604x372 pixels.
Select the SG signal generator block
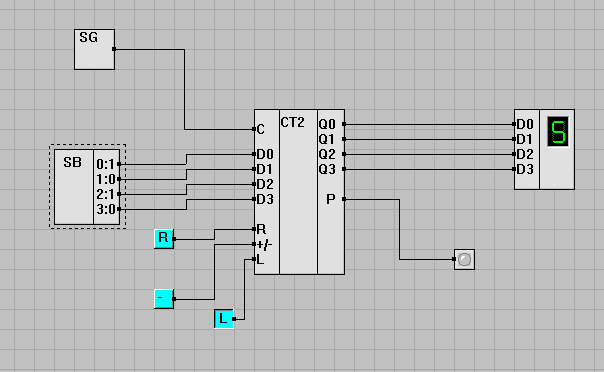tap(94, 49)
